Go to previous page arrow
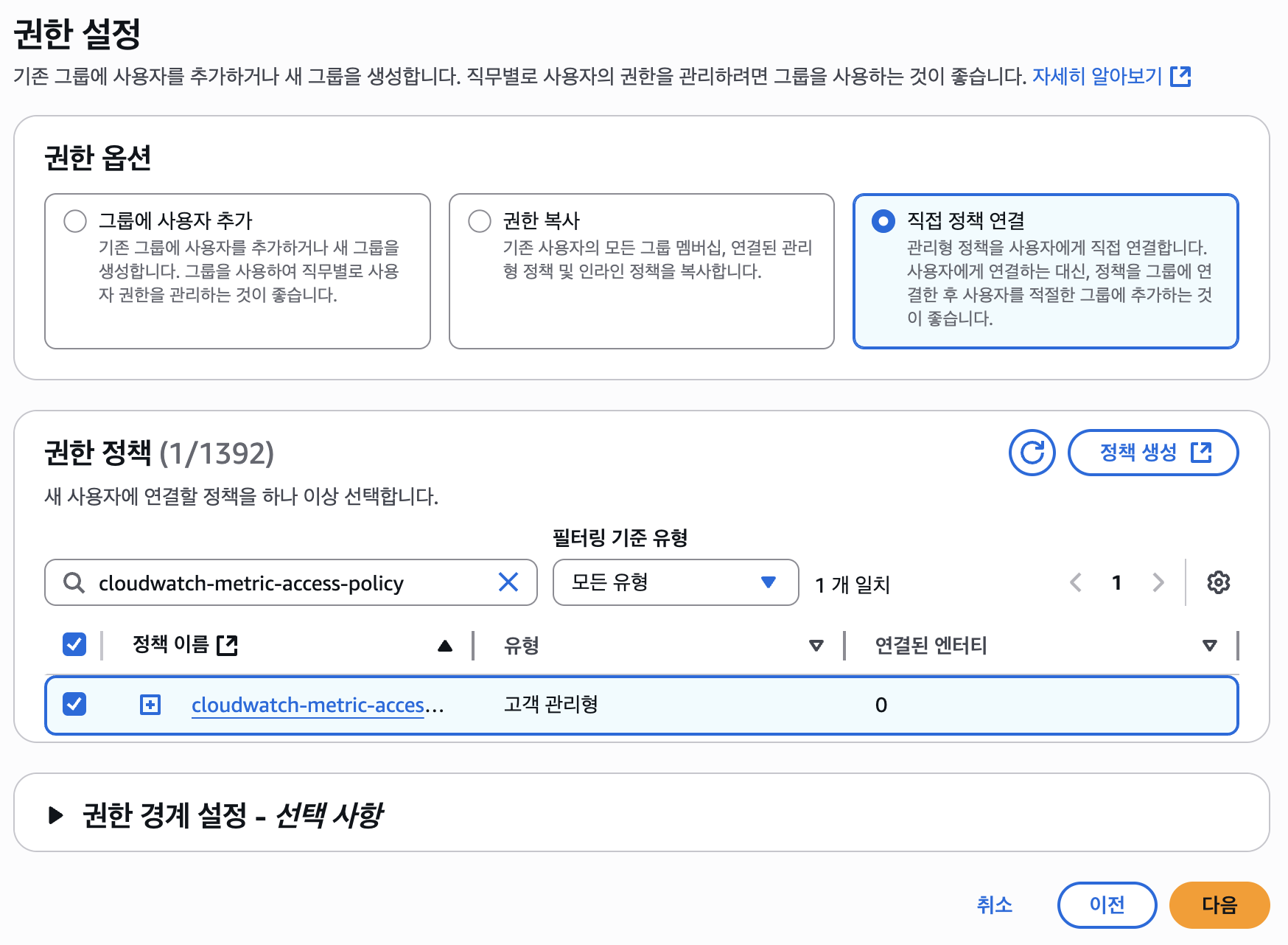 (1076, 582)
